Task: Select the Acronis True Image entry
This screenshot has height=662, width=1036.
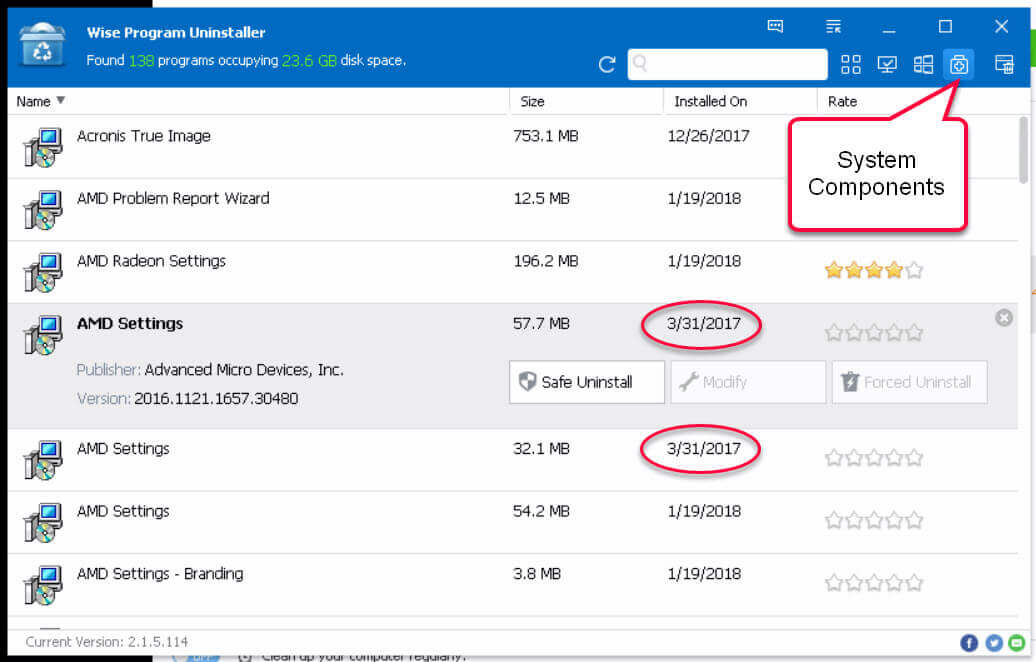Action: coord(513,147)
